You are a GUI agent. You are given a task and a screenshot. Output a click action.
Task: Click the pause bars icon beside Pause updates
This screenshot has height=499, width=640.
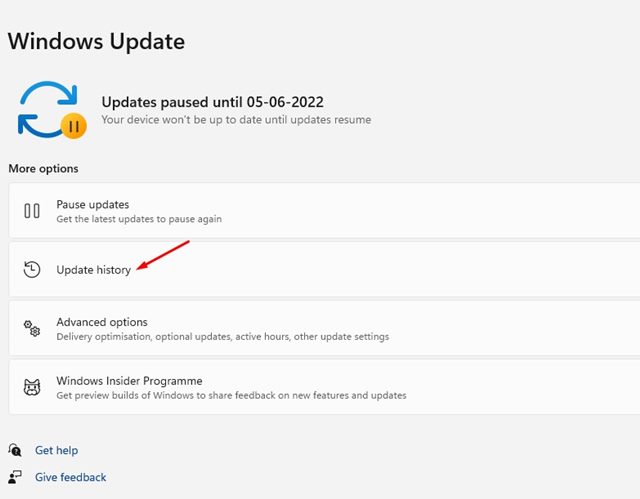click(x=32, y=211)
